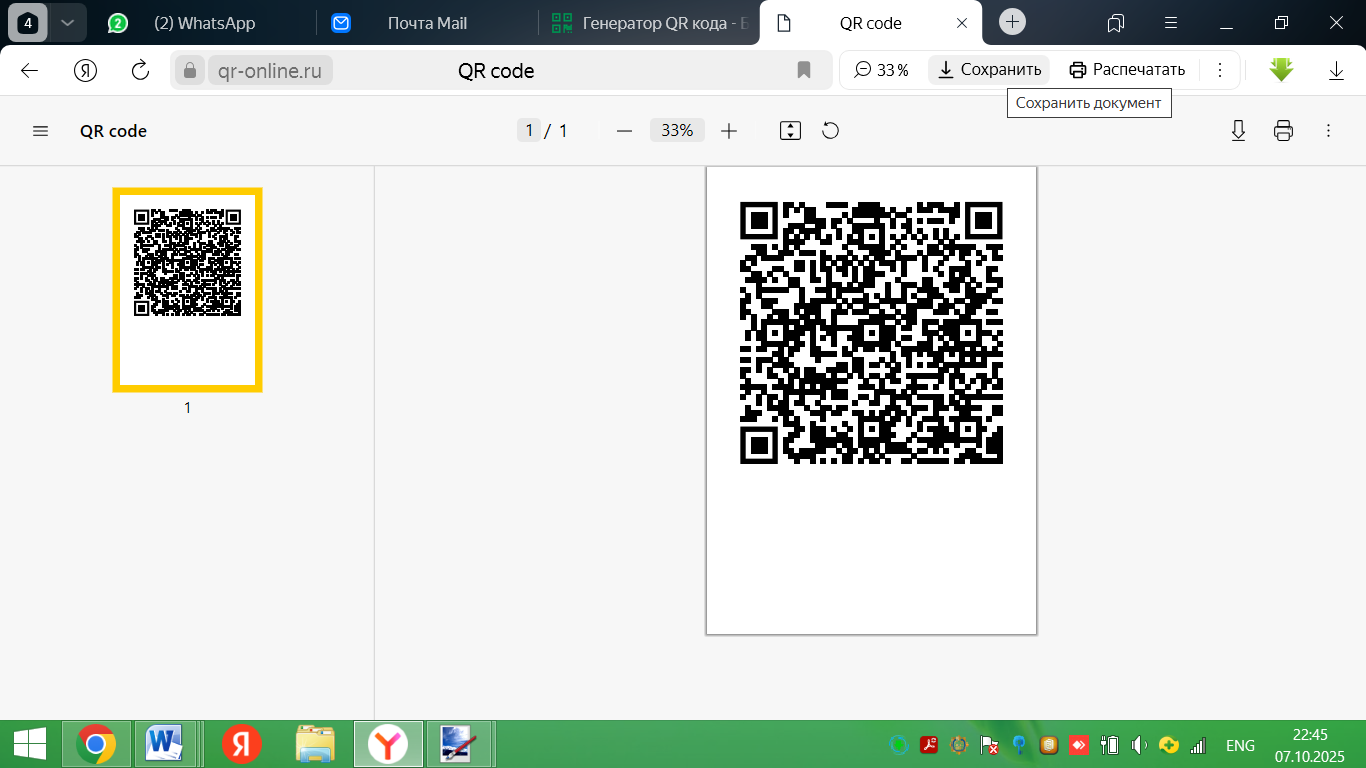Click the 33% zoom indicator in address bar

(x=882, y=70)
